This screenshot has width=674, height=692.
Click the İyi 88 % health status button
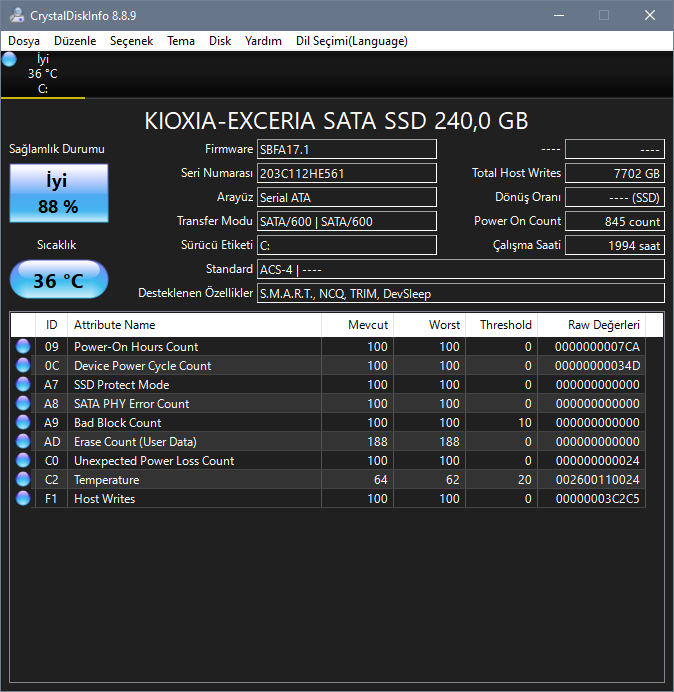pos(59,193)
